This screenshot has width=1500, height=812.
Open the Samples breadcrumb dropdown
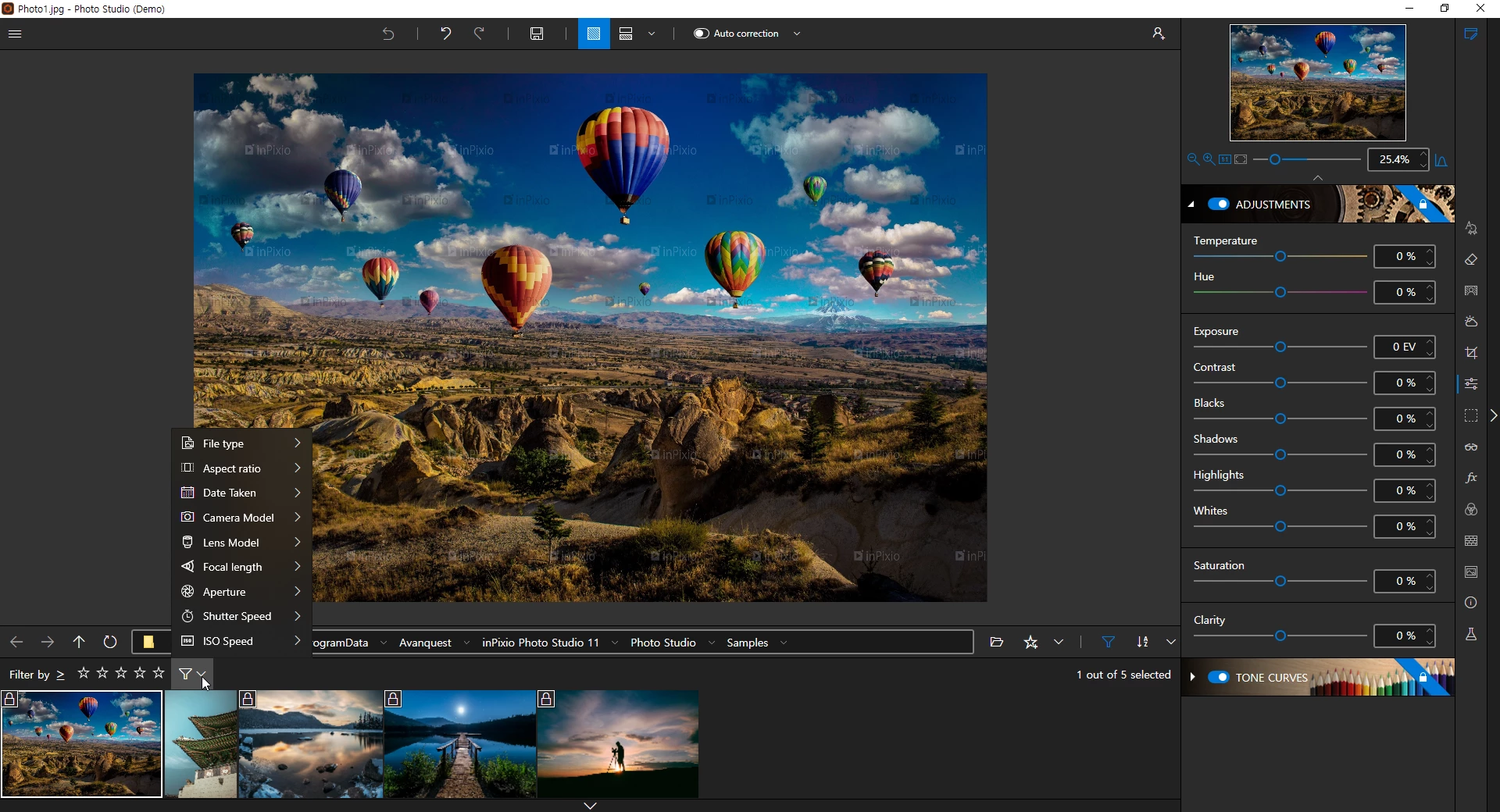(784, 643)
